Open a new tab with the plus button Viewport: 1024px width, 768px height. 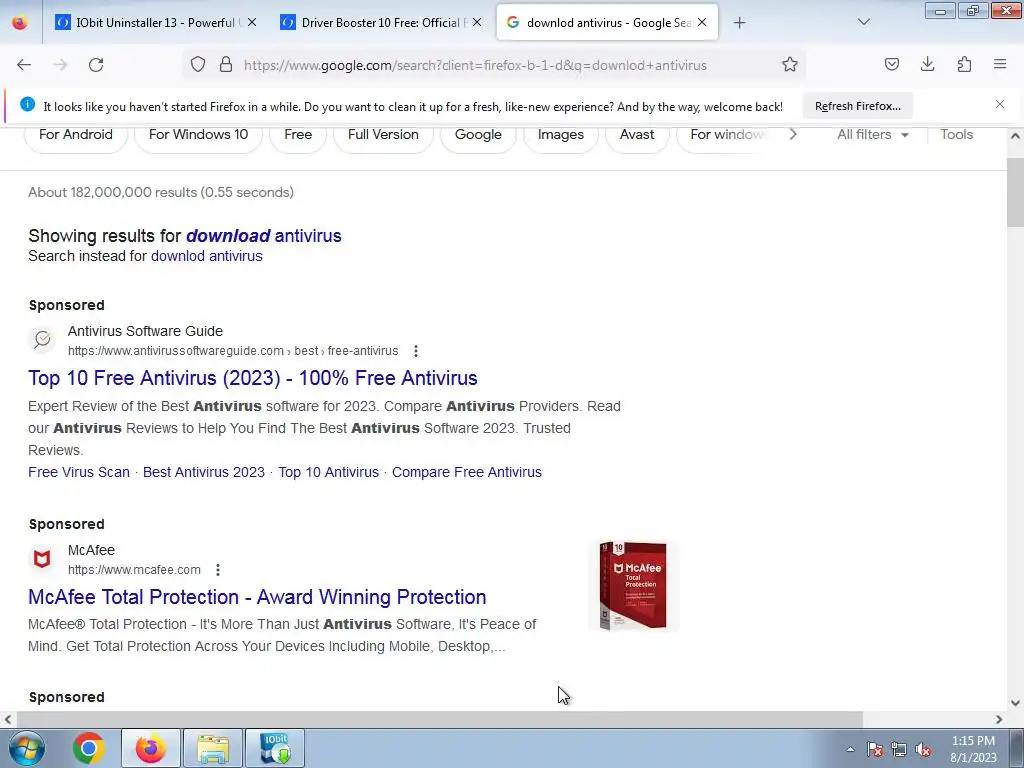[739, 23]
